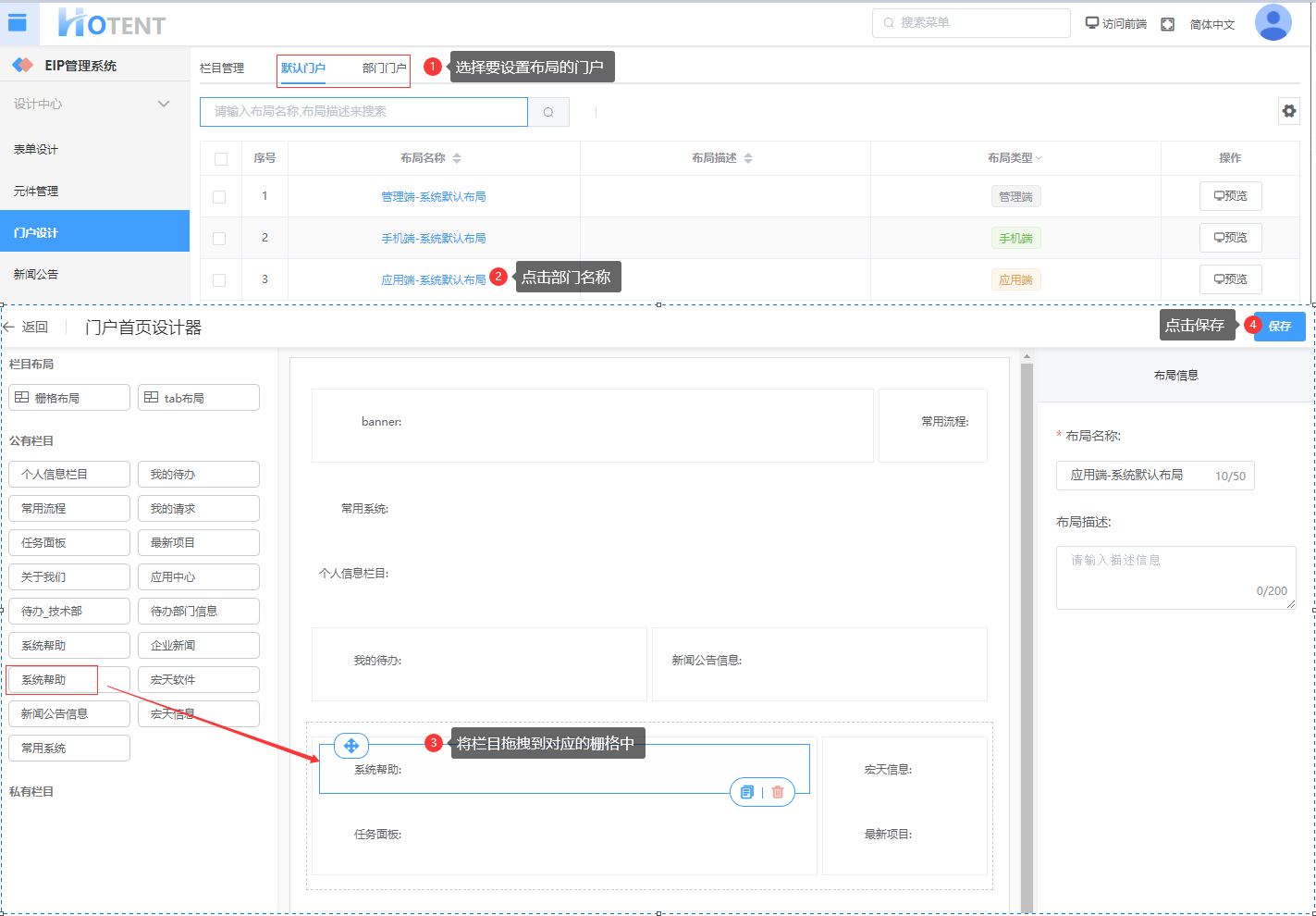The width and height of the screenshot is (1316, 916).
Task: Delete the 系统帮助 block with trash icon
Action: tap(778, 792)
